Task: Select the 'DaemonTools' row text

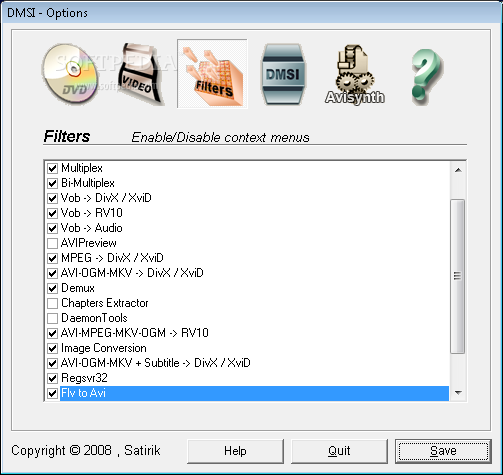Action: click(x=94, y=318)
